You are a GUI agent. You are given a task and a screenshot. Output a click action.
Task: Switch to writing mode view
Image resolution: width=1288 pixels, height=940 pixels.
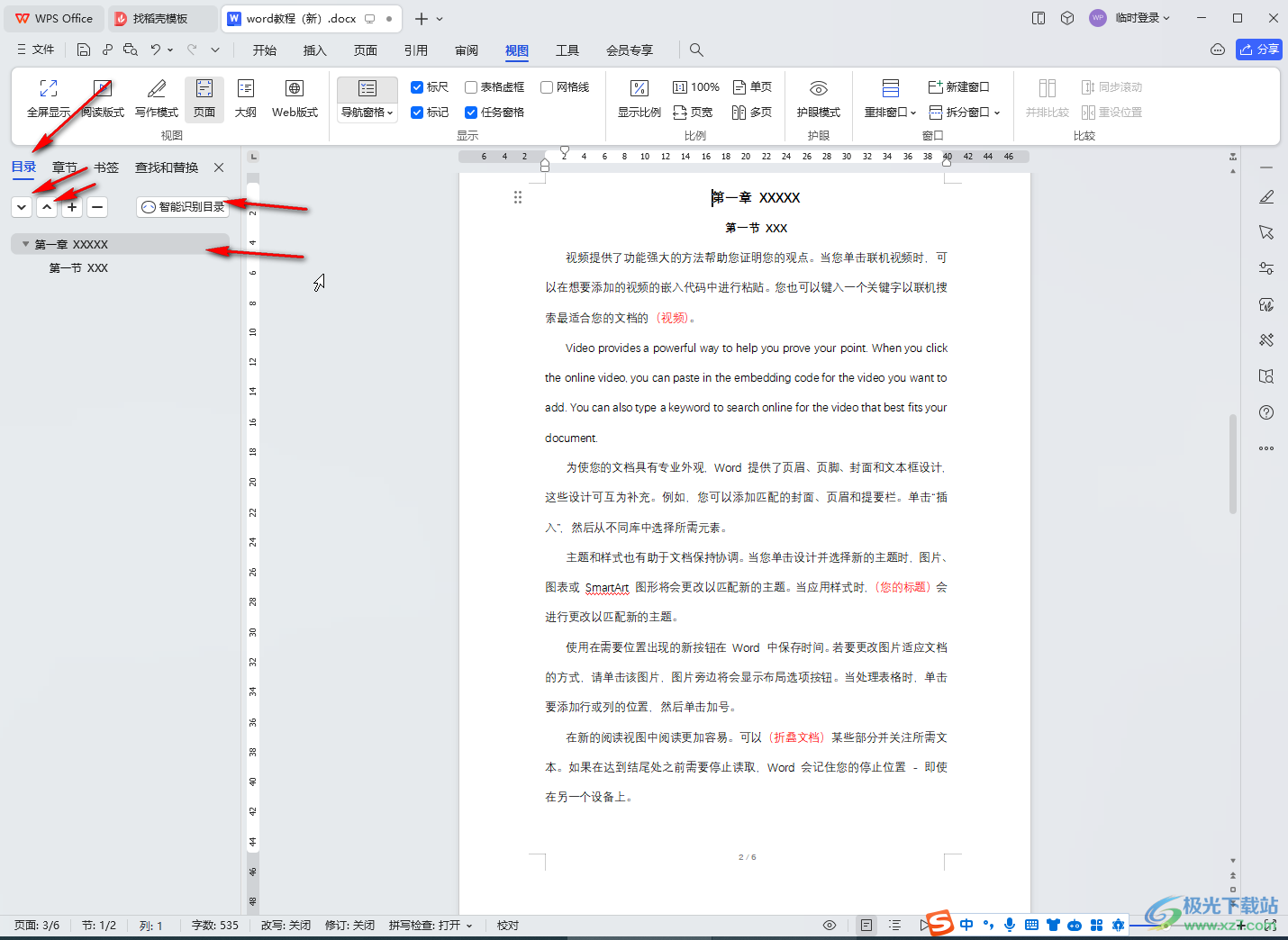click(x=157, y=98)
